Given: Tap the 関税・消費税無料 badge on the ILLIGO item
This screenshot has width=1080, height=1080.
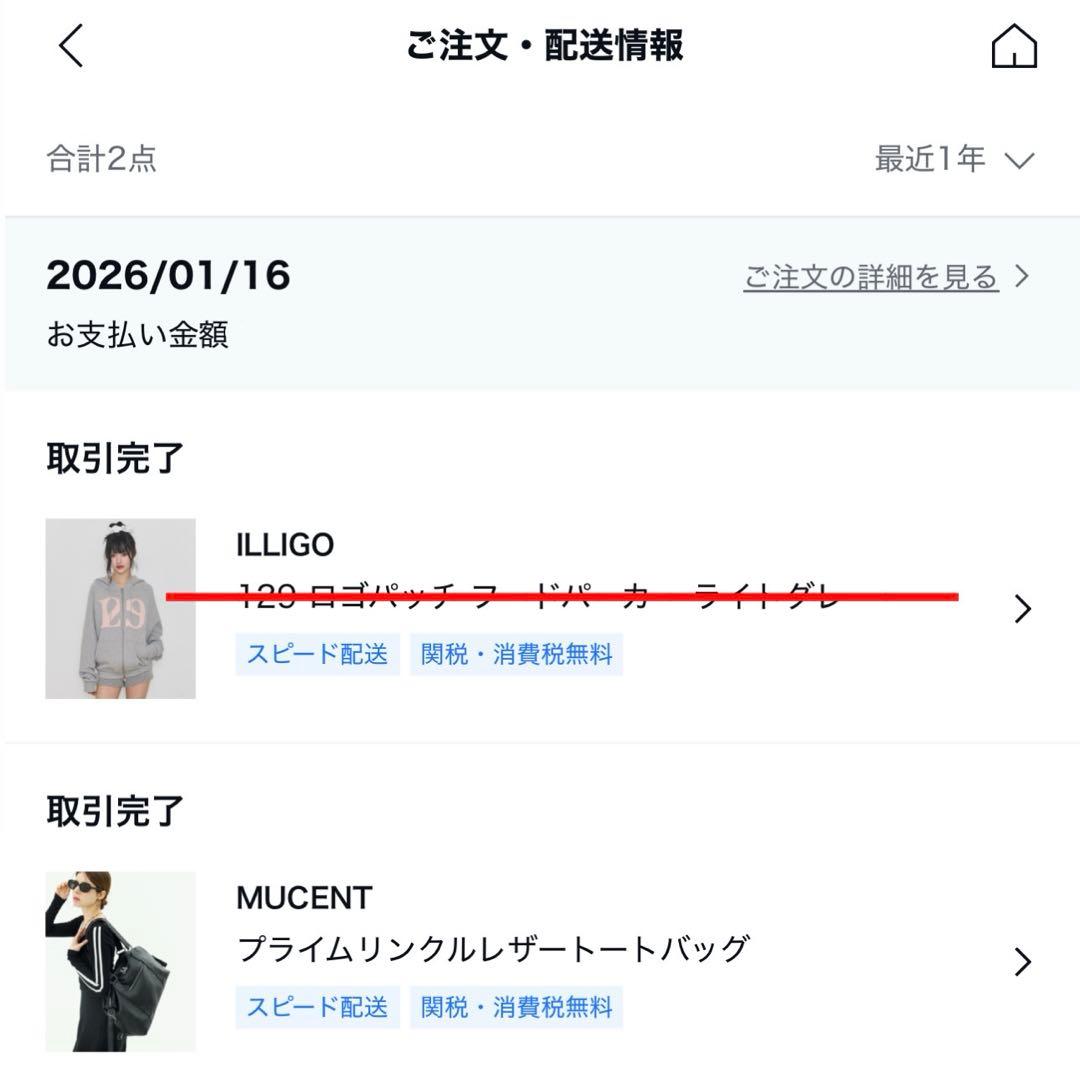Looking at the screenshot, I should pyautogui.click(x=516, y=654).
